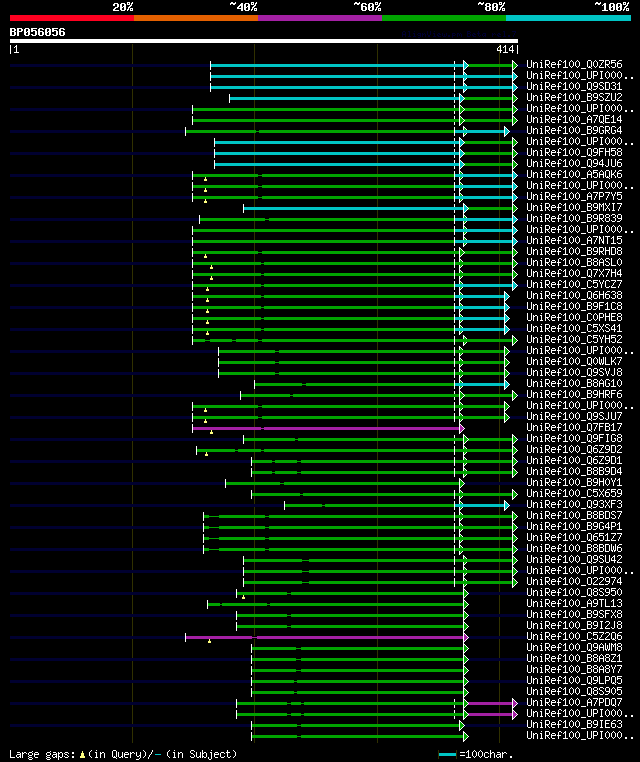Click the UniRef100_Q8S950 label
The width and height of the screenshot is (640, 762).
coord(574,593)
